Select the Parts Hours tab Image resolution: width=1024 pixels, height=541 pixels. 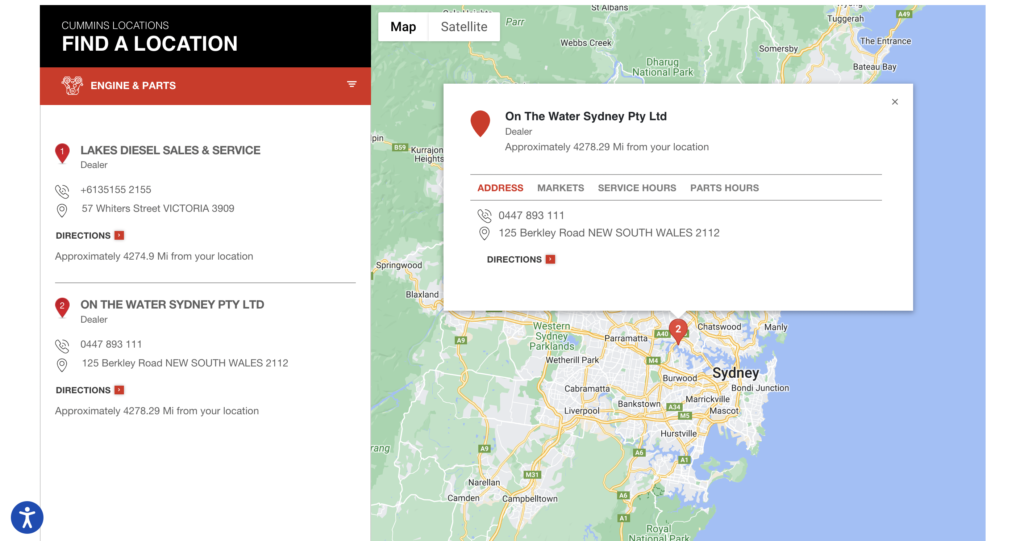tap(724, 188)
